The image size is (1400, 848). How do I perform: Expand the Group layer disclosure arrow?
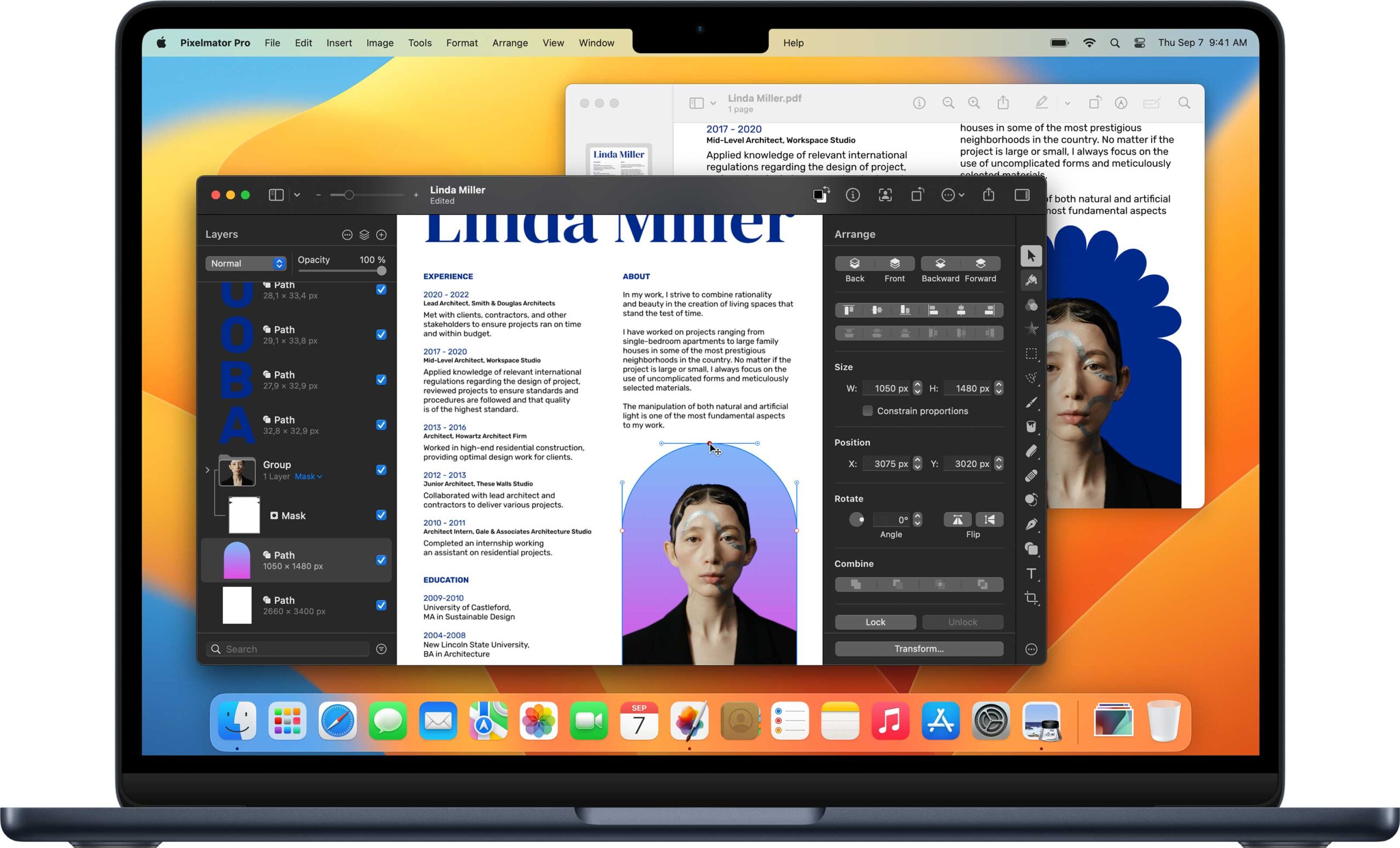pyautogui.click(x=207, y=470)
